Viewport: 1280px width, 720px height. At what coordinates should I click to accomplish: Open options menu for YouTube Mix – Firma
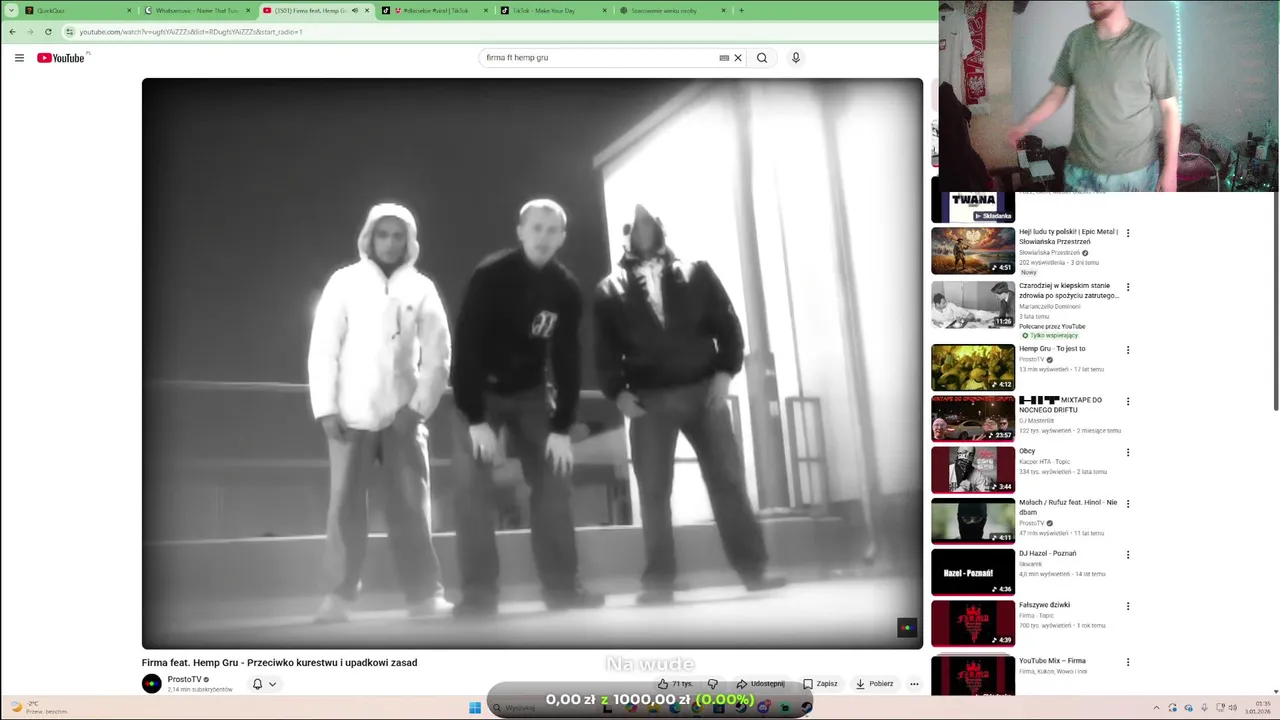point(1128,662)
